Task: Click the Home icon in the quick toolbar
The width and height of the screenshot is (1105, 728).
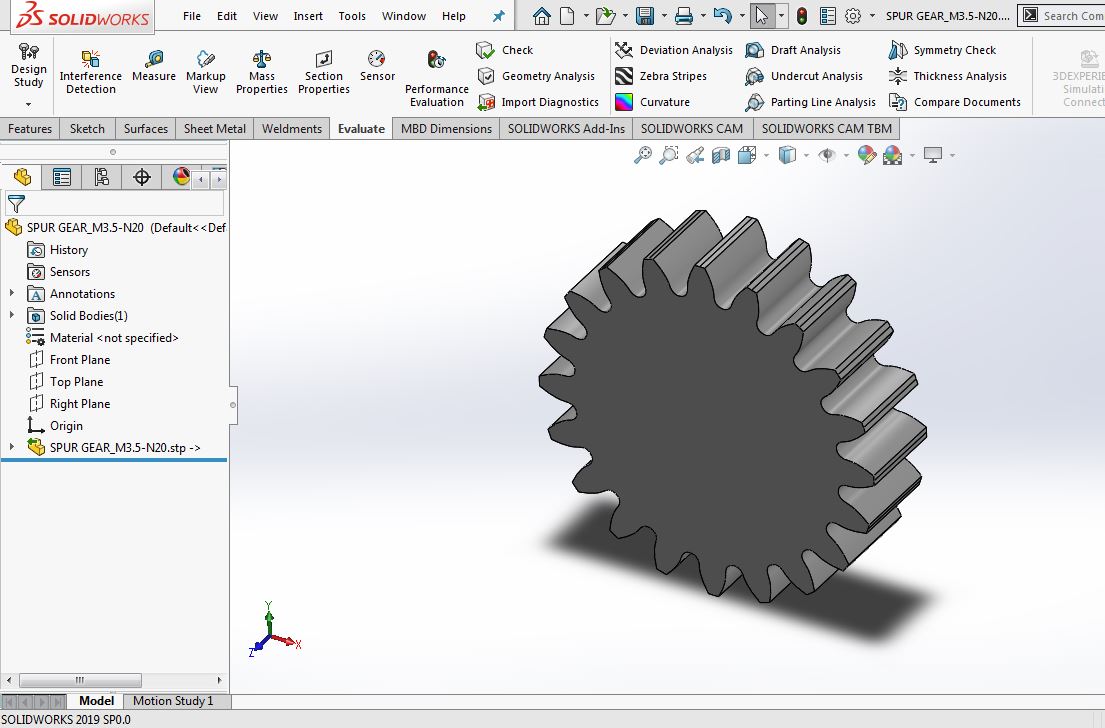Action: point(541,16)
